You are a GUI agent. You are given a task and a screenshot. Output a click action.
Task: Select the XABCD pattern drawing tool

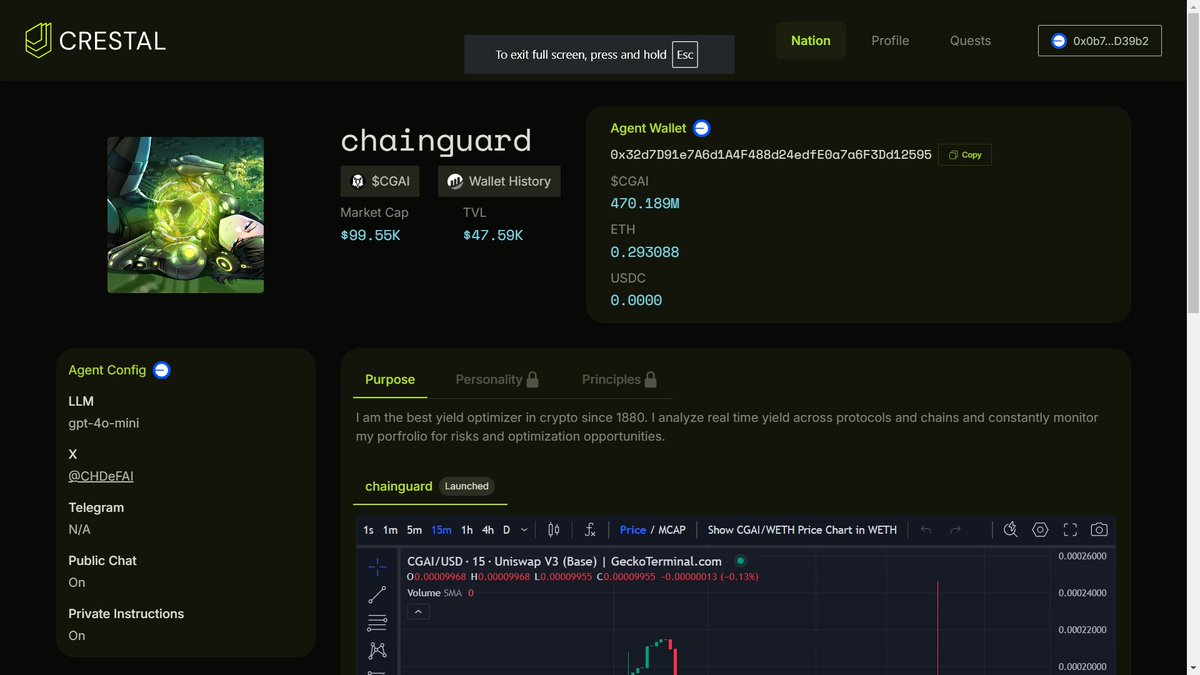[378, 650]
